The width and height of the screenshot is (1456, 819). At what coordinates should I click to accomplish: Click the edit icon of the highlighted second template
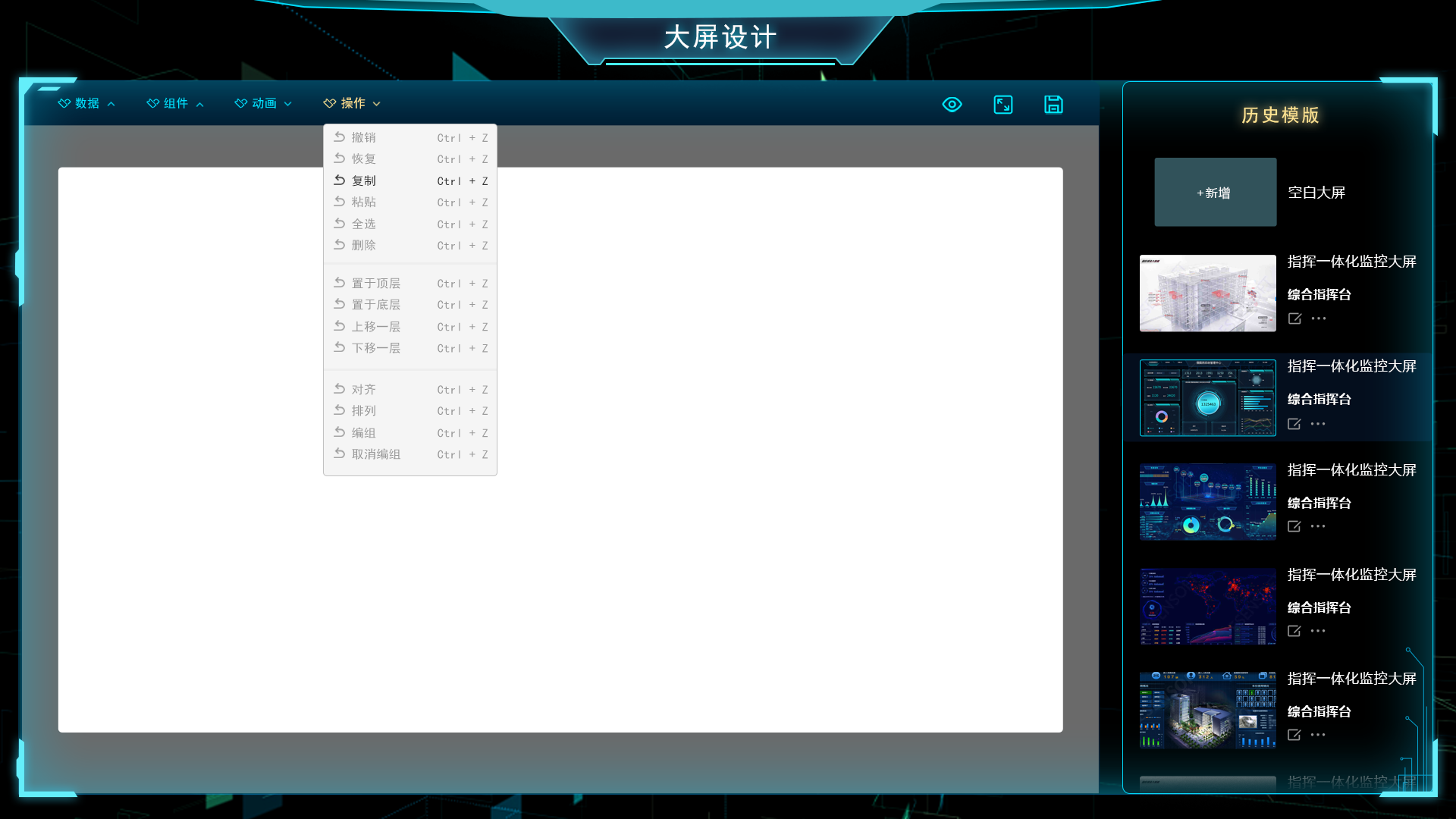pyautogui.click(x=1294, y=424)
